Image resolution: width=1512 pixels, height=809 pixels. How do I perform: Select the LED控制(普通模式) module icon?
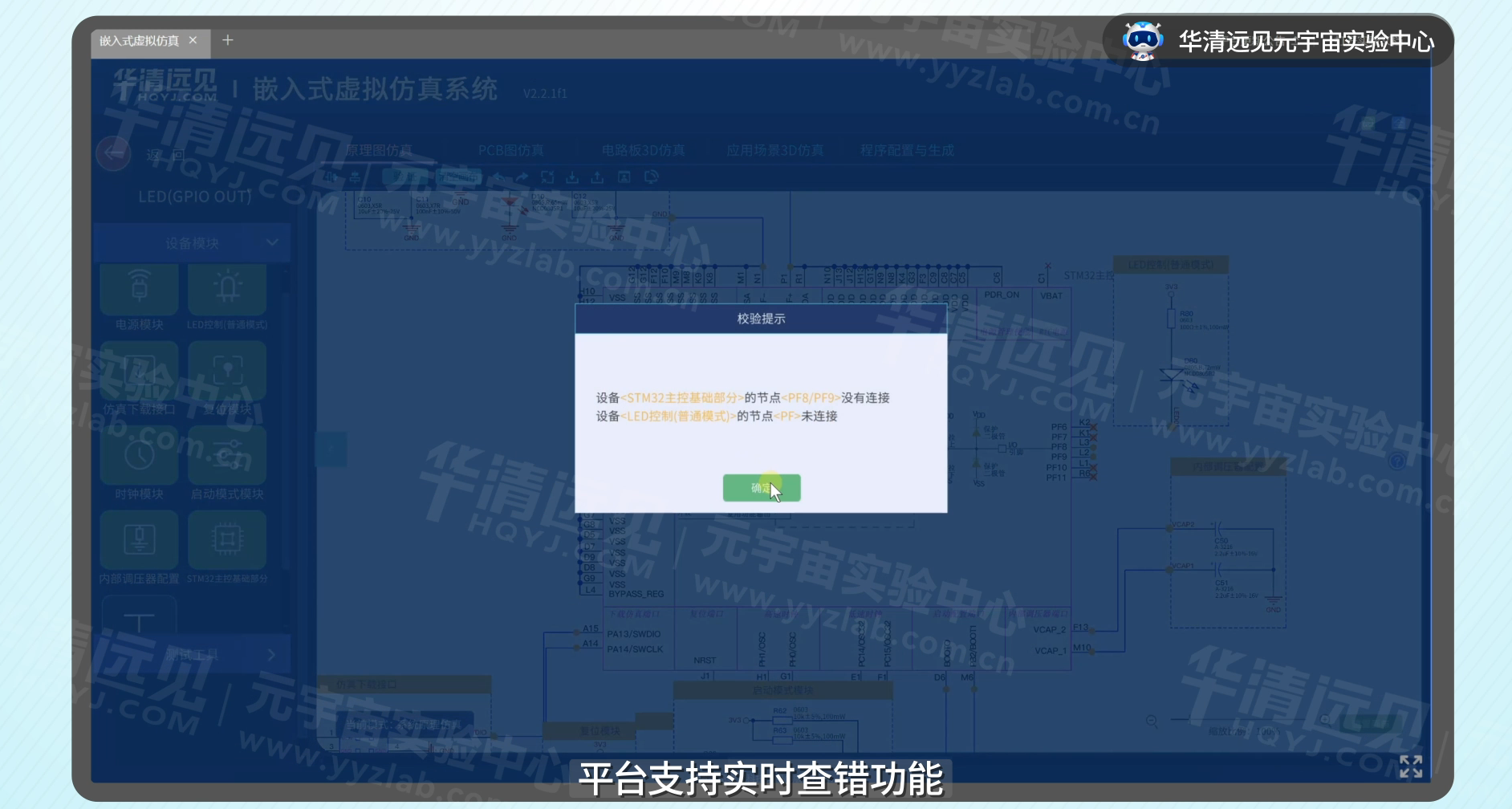[227, 289]
